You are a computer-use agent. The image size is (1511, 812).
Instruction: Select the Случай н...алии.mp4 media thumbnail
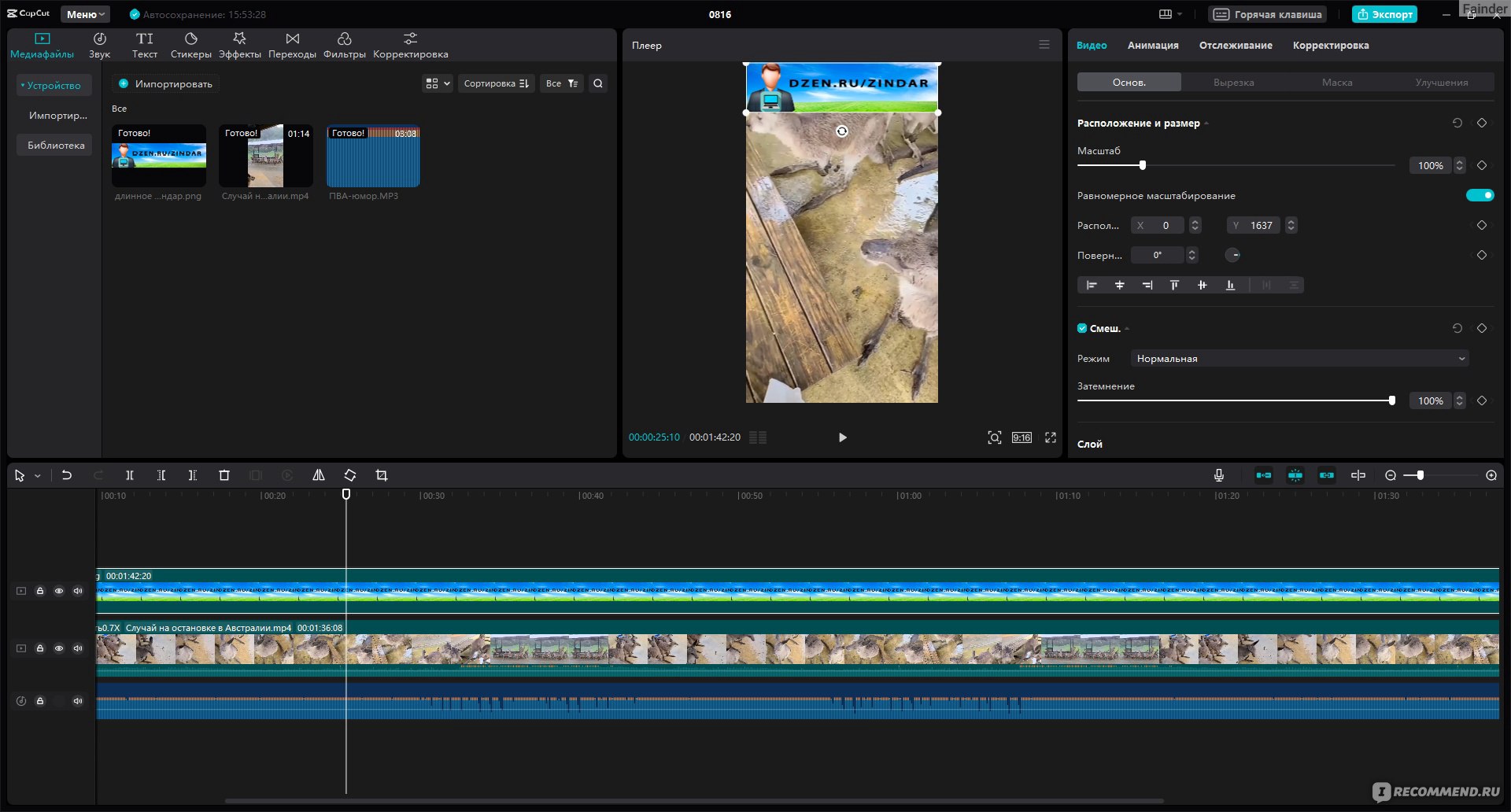click(x=266, y=155)
